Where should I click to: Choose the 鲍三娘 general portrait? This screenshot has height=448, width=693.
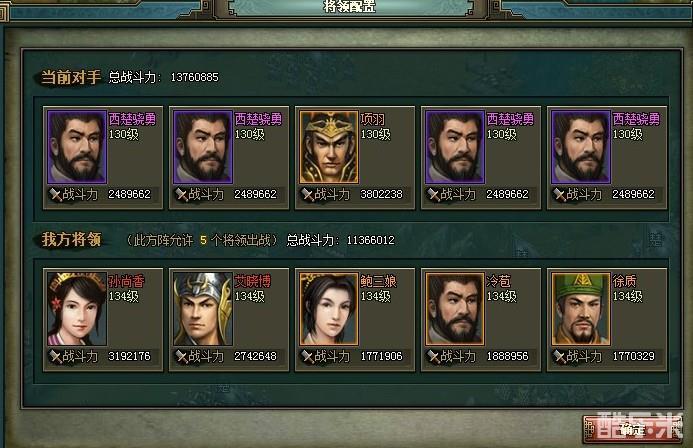point(328,309)
